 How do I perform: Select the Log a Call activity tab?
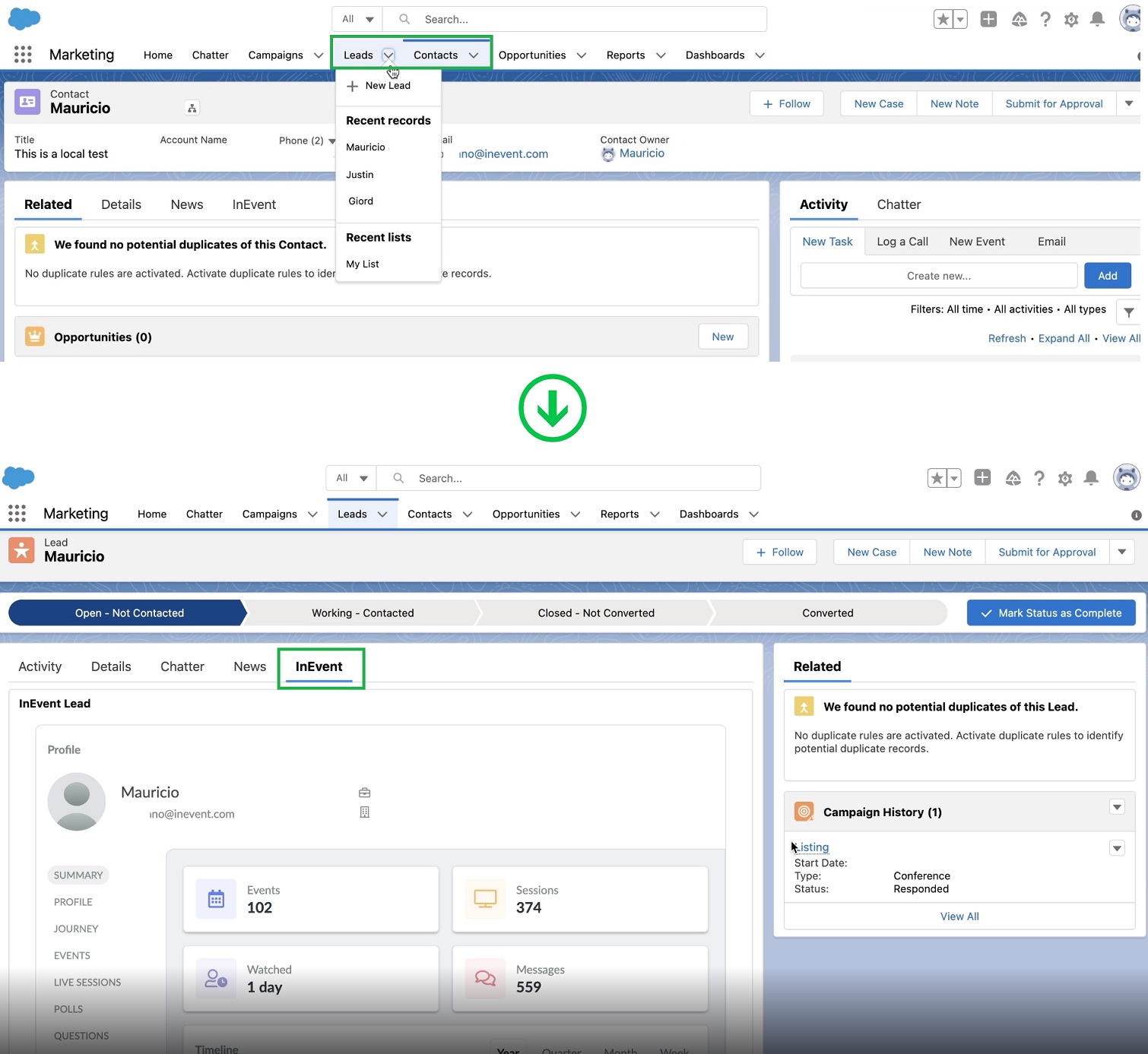click(902, 242)
